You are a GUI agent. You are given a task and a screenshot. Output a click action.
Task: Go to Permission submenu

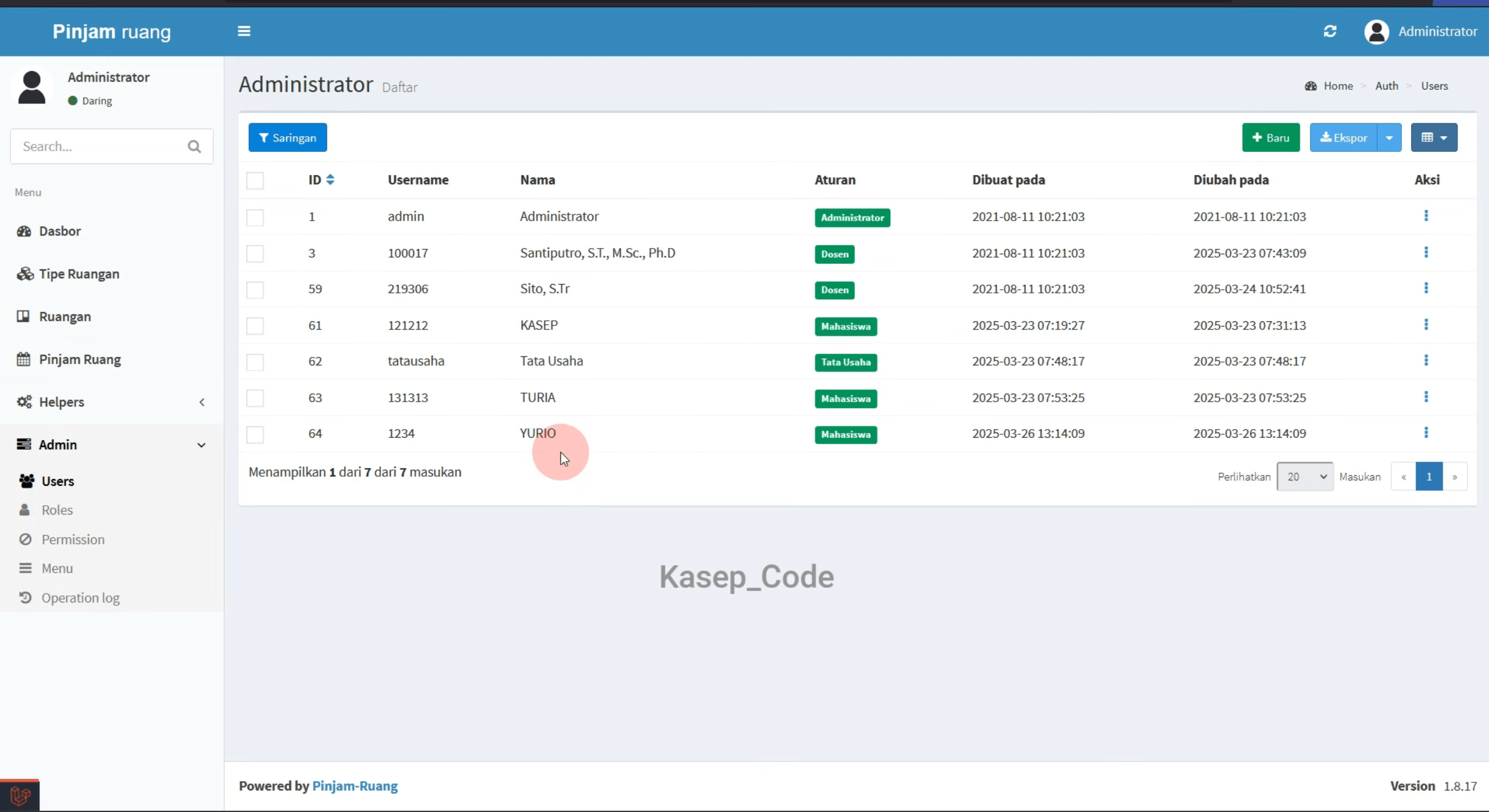(x=72, y=540)
